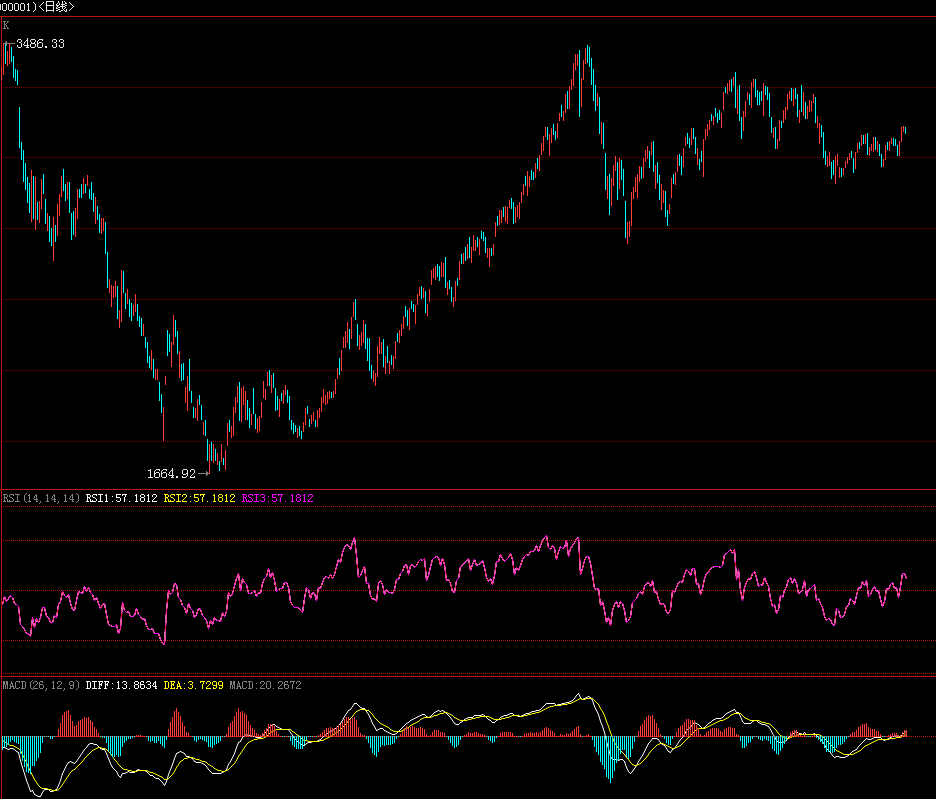
Task: Click the MACD:20.2672 value
Action: 266,685
